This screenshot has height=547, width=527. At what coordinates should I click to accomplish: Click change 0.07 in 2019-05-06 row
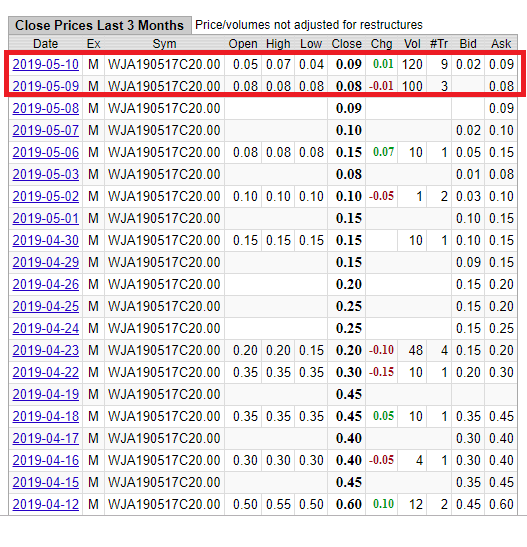(x=383, y=152)
